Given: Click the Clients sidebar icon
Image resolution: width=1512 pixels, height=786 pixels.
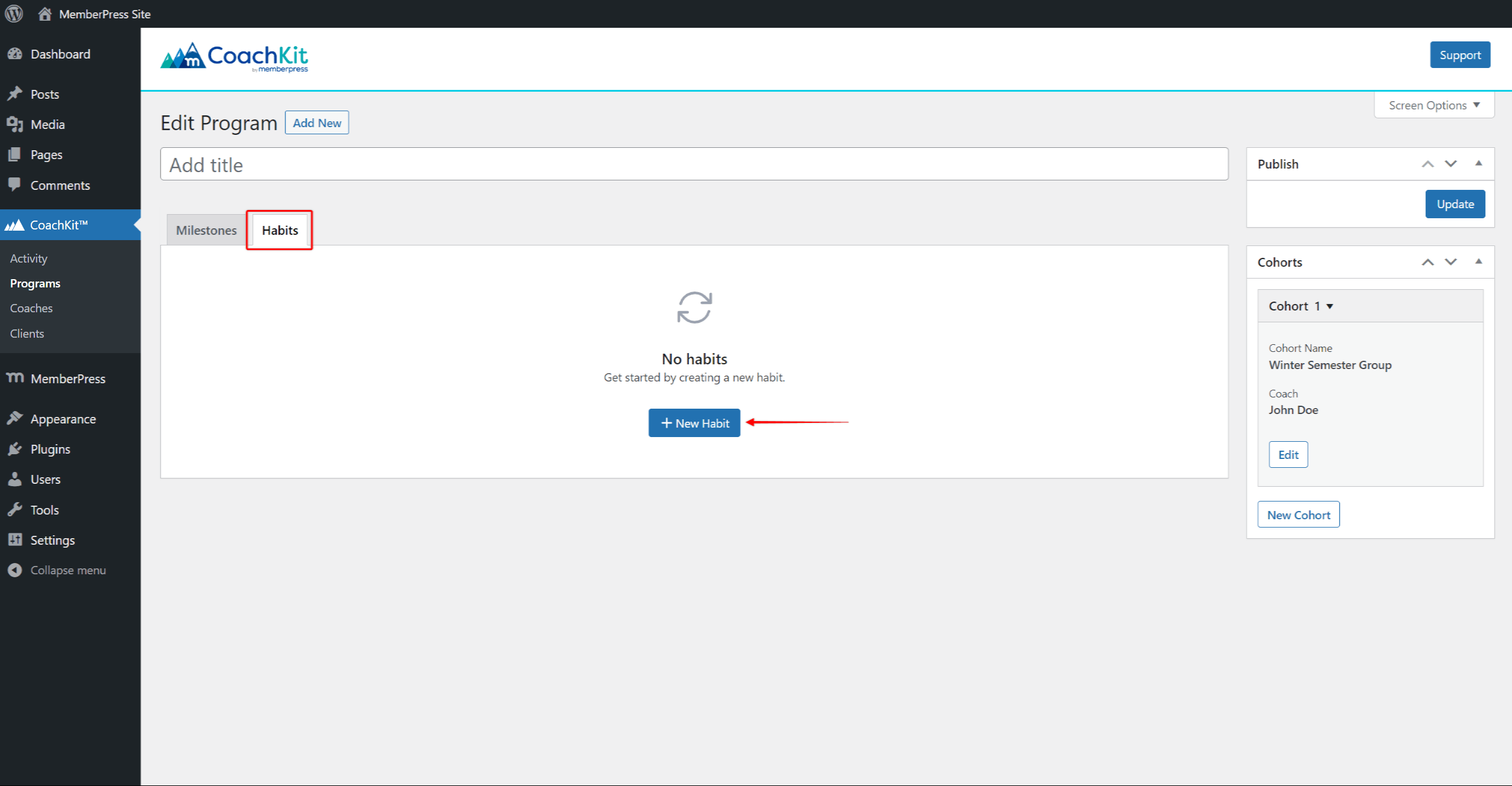Looking at the screenshot, I should point(27,332).
